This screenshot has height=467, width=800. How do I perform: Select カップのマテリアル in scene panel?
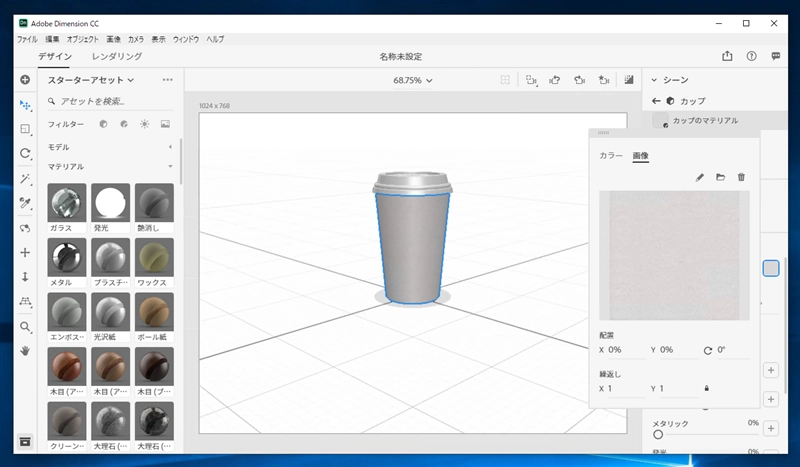714,120
